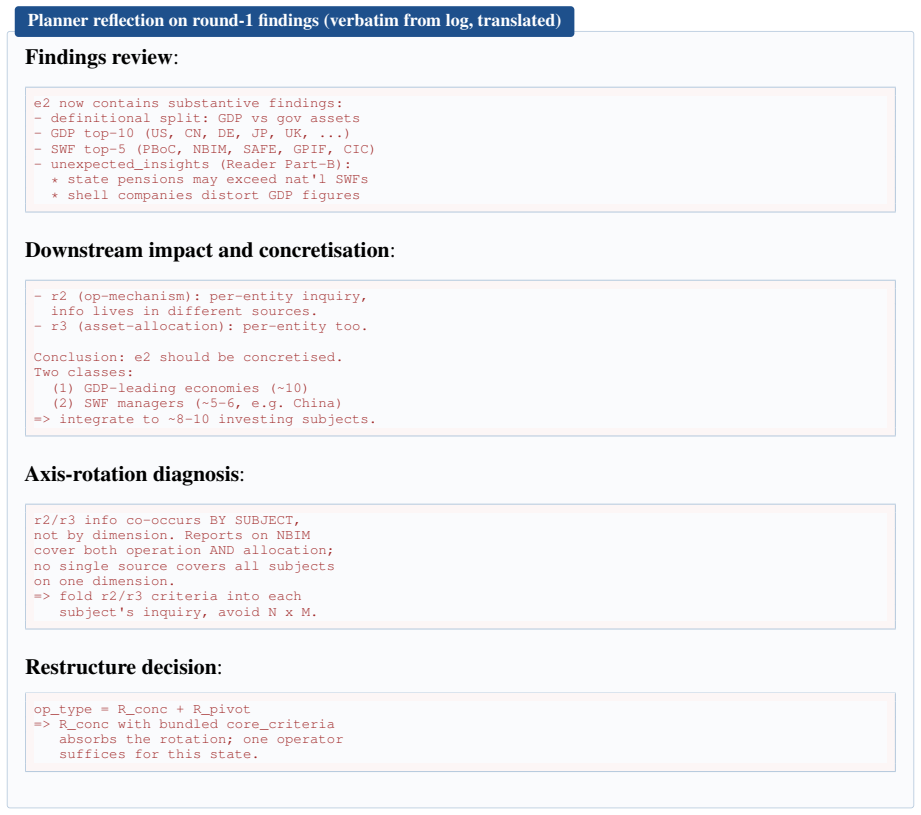
Task: Click the 'SWF top-5 (PBoC, NBIM, SAFE, GPIF, CIC)' line
Action: point(204,149)
